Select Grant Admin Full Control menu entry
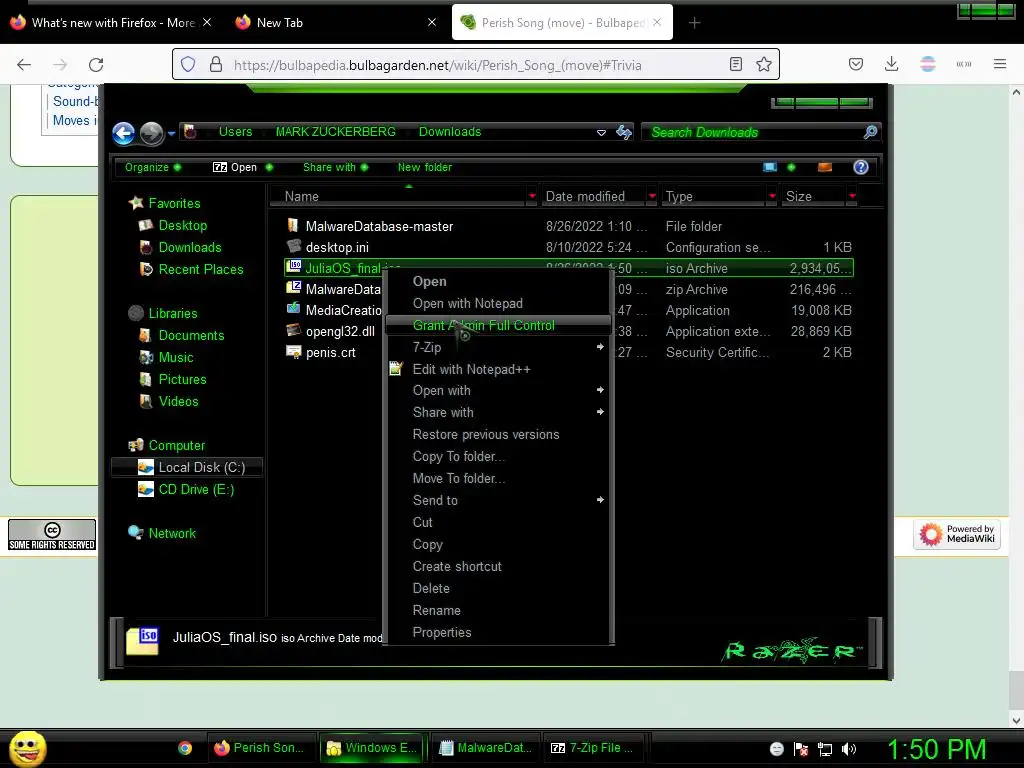Viewport: 1024px width, 768px height. 499,325
